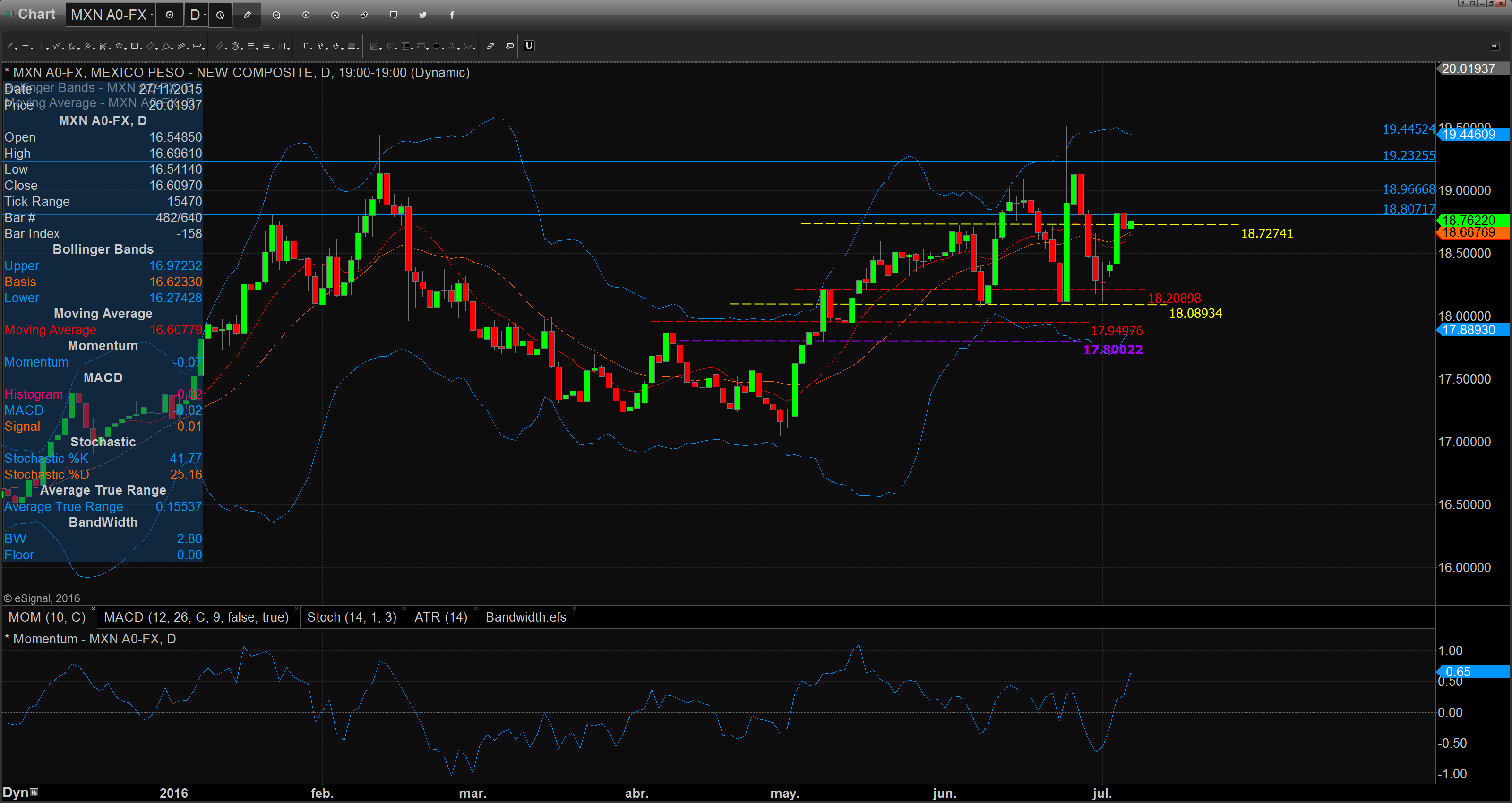Click the circled A alerts icon
This screenshot has width=1512, height=803.
335,15
